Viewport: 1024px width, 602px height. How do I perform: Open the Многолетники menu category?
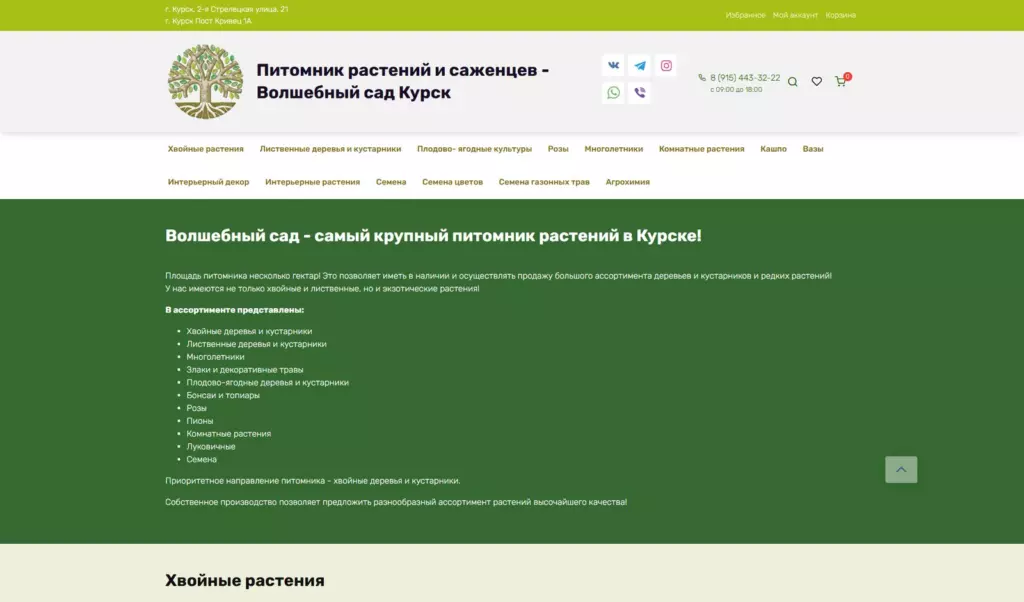click(614, 149)
